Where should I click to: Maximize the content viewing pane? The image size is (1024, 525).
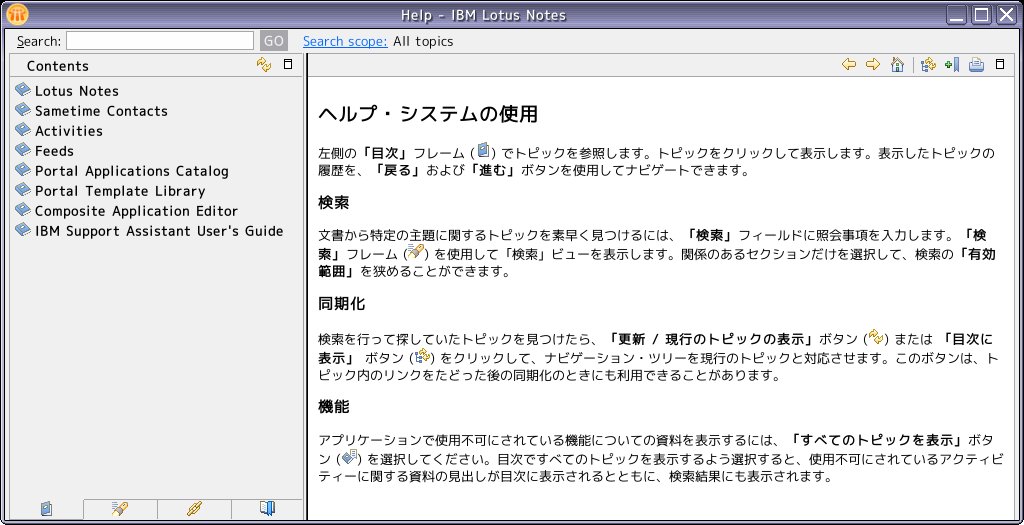coord(999,64)
